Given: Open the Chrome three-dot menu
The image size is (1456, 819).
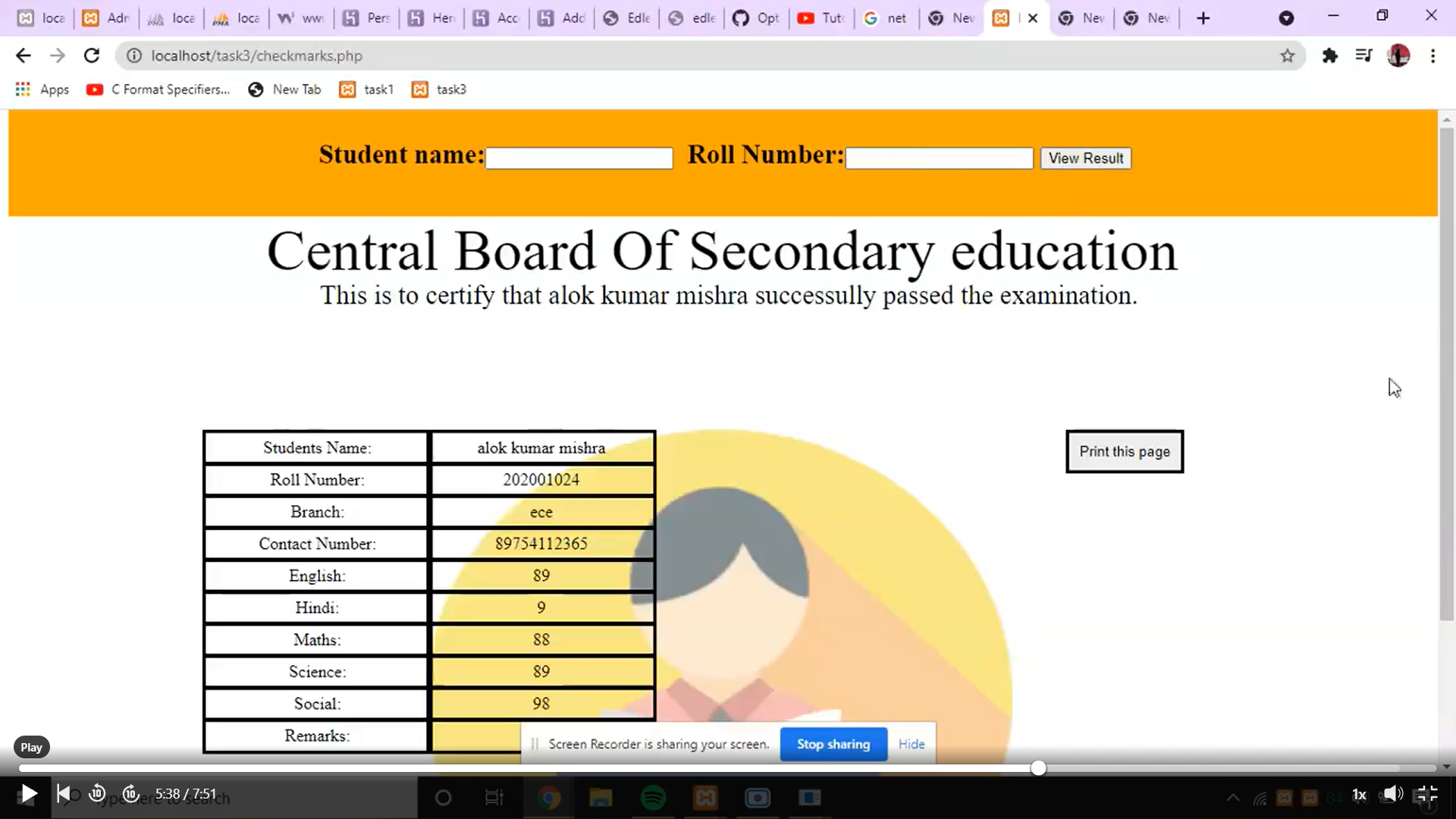Looking at the screenshot, I should pyautogui.click(x=1432, y=55).
